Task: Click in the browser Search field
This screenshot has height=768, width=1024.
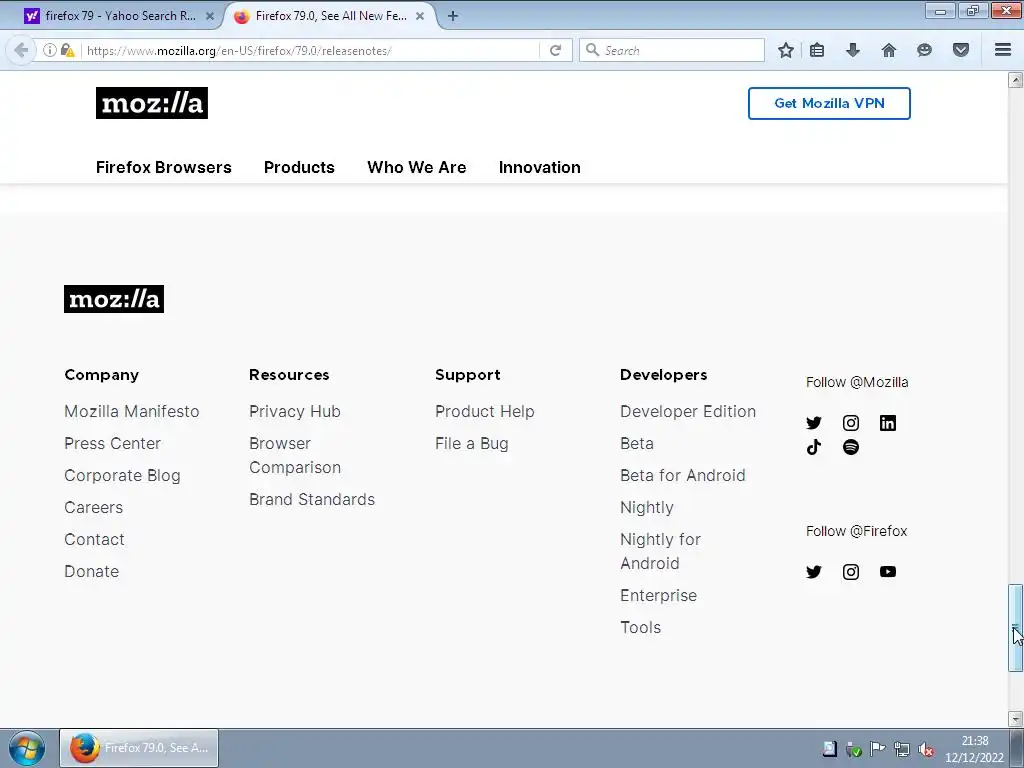Action: pyautogui.click(x=672, y=50)
